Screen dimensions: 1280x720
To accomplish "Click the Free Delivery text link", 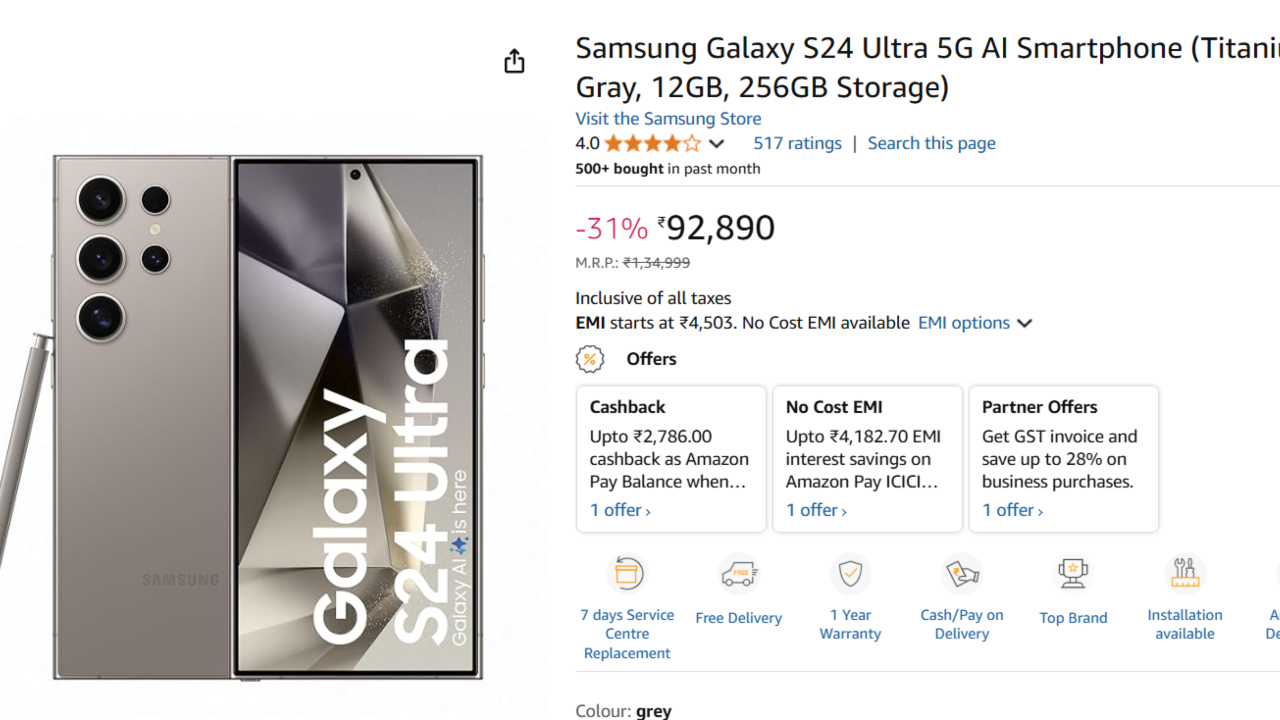I will click(739, 618).
